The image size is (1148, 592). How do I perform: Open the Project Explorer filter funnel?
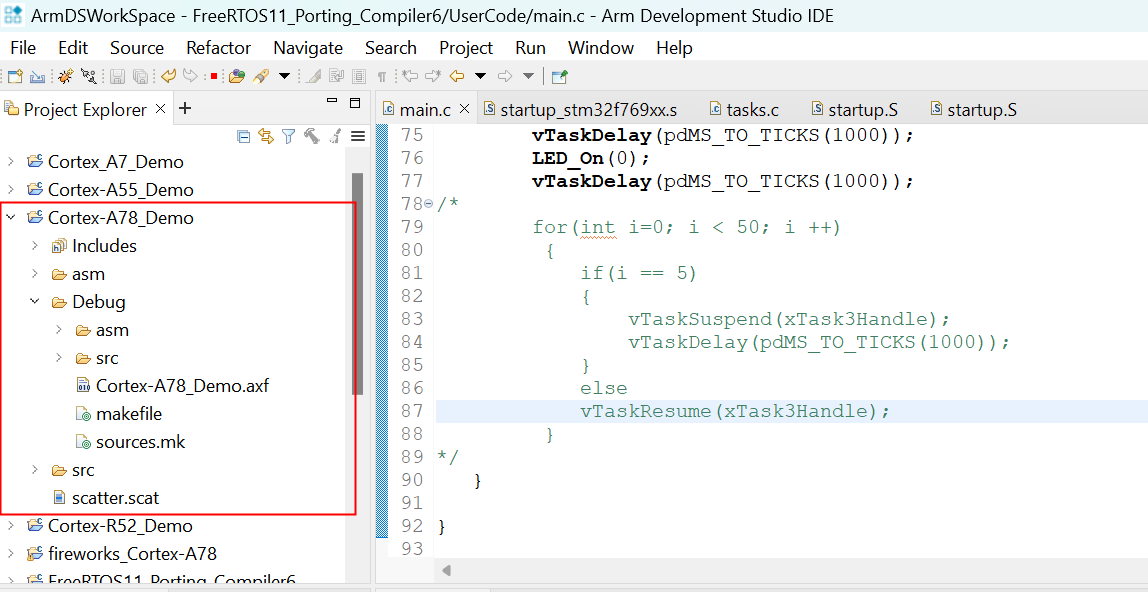[x=288, y=136]
